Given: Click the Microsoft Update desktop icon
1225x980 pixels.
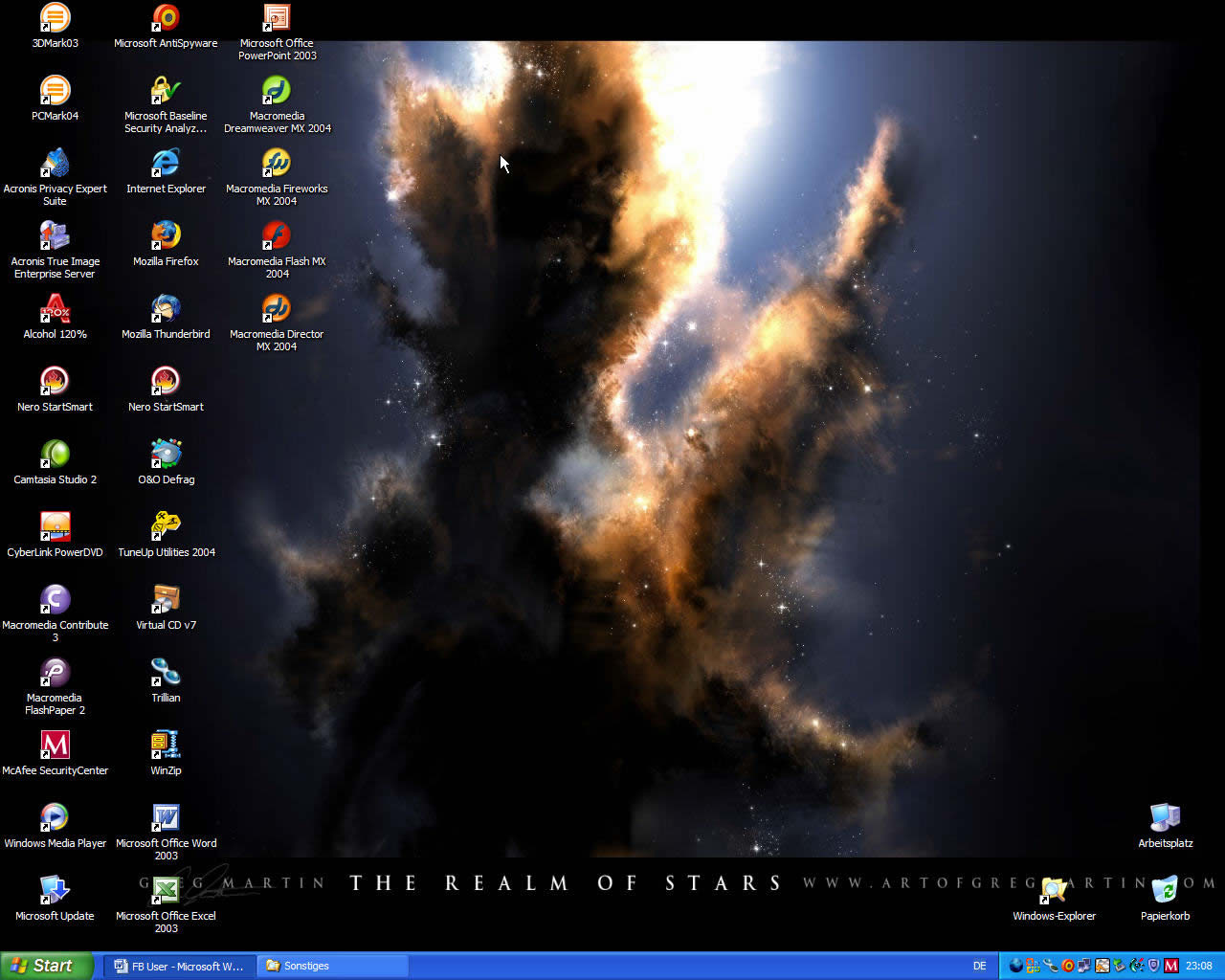Looking at the screenshot, I should point(55,900).
